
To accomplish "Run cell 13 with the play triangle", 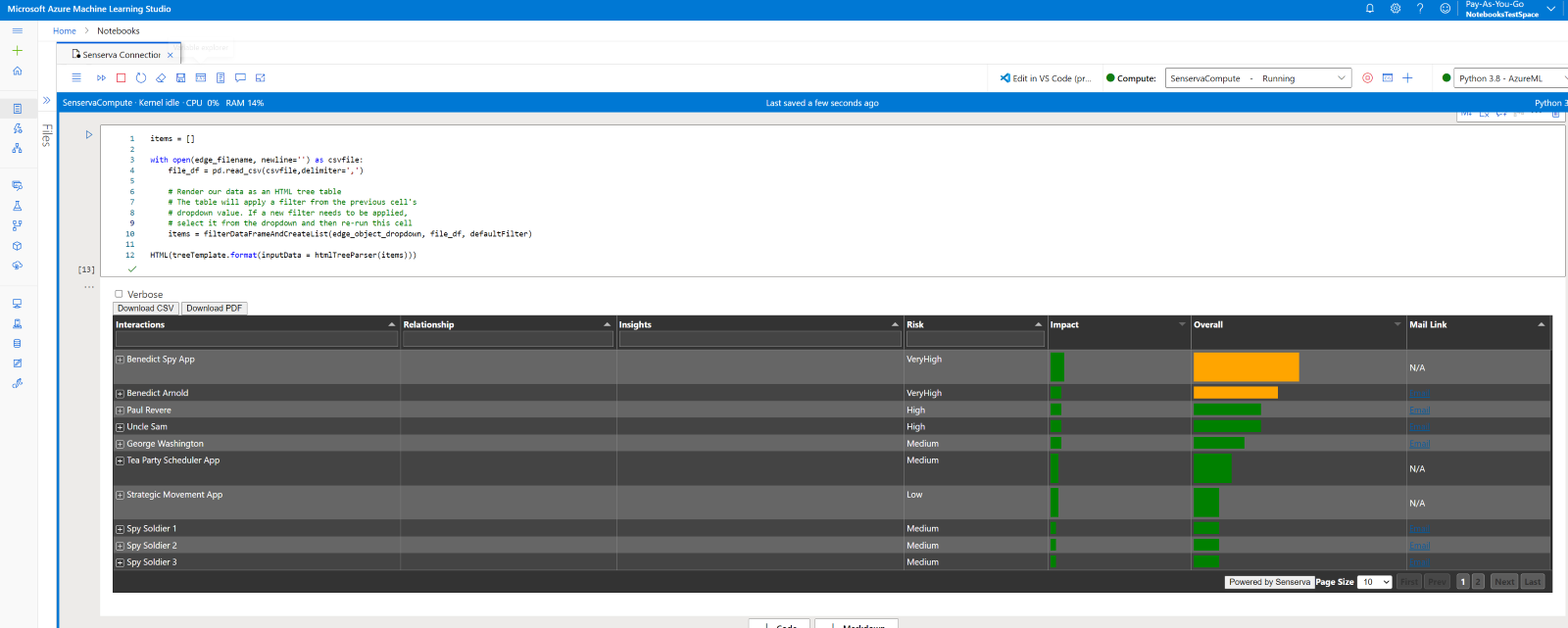I will [x=88, y=134].
